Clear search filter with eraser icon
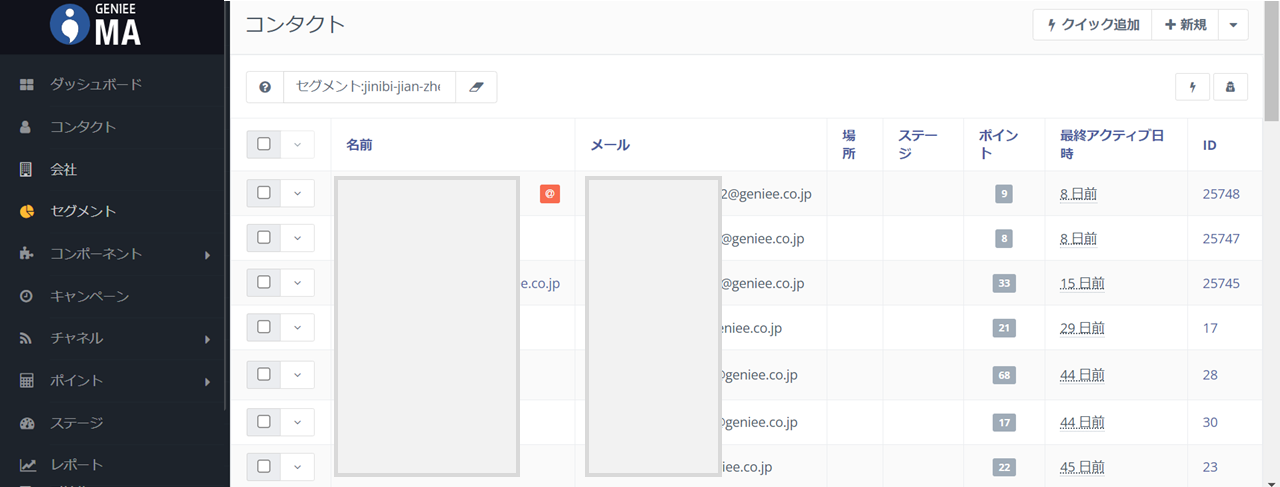The height and width of the screenshot is (487, 1280). [x=476, y=87]
